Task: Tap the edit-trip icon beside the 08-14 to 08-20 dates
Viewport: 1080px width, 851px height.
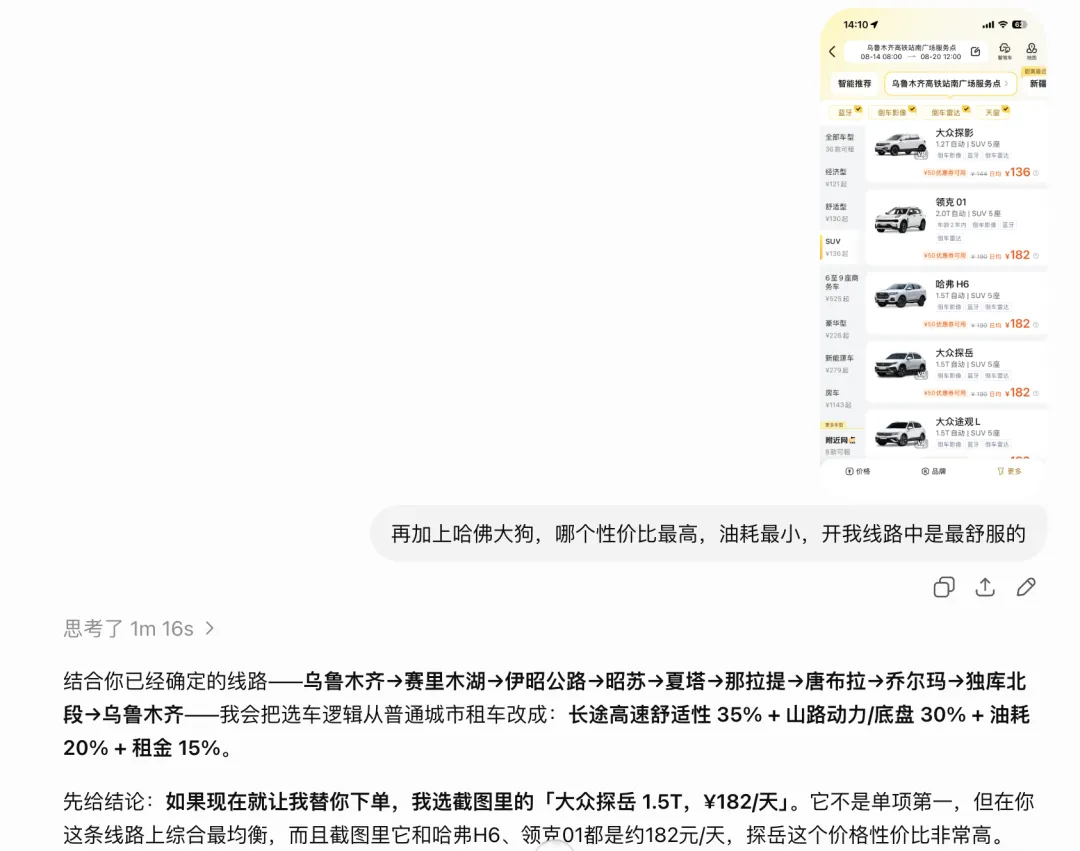Action: 975,52
